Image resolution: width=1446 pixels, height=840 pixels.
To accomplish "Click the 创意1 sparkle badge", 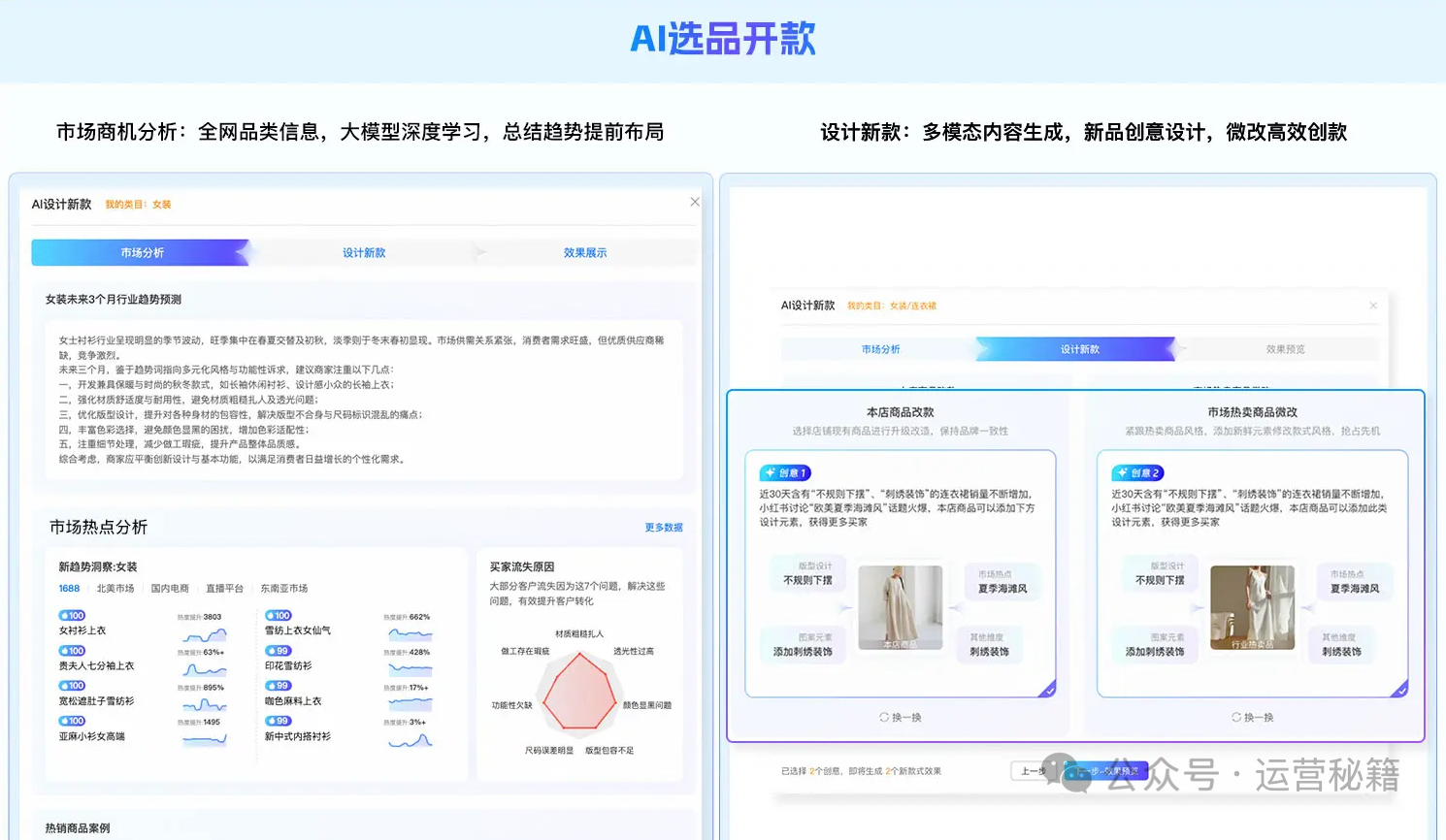I will (785, 473).
